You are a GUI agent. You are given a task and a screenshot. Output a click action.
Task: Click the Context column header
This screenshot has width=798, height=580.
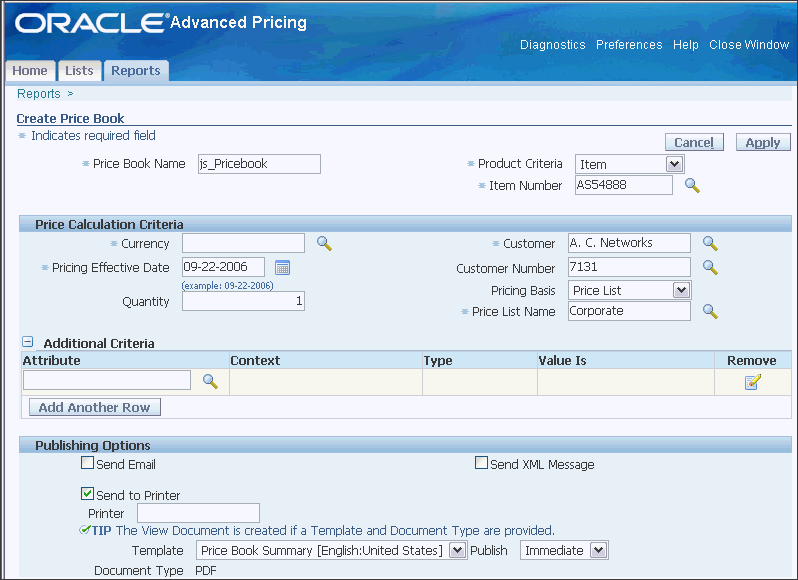pyautogui.click(x=255, y=360)
